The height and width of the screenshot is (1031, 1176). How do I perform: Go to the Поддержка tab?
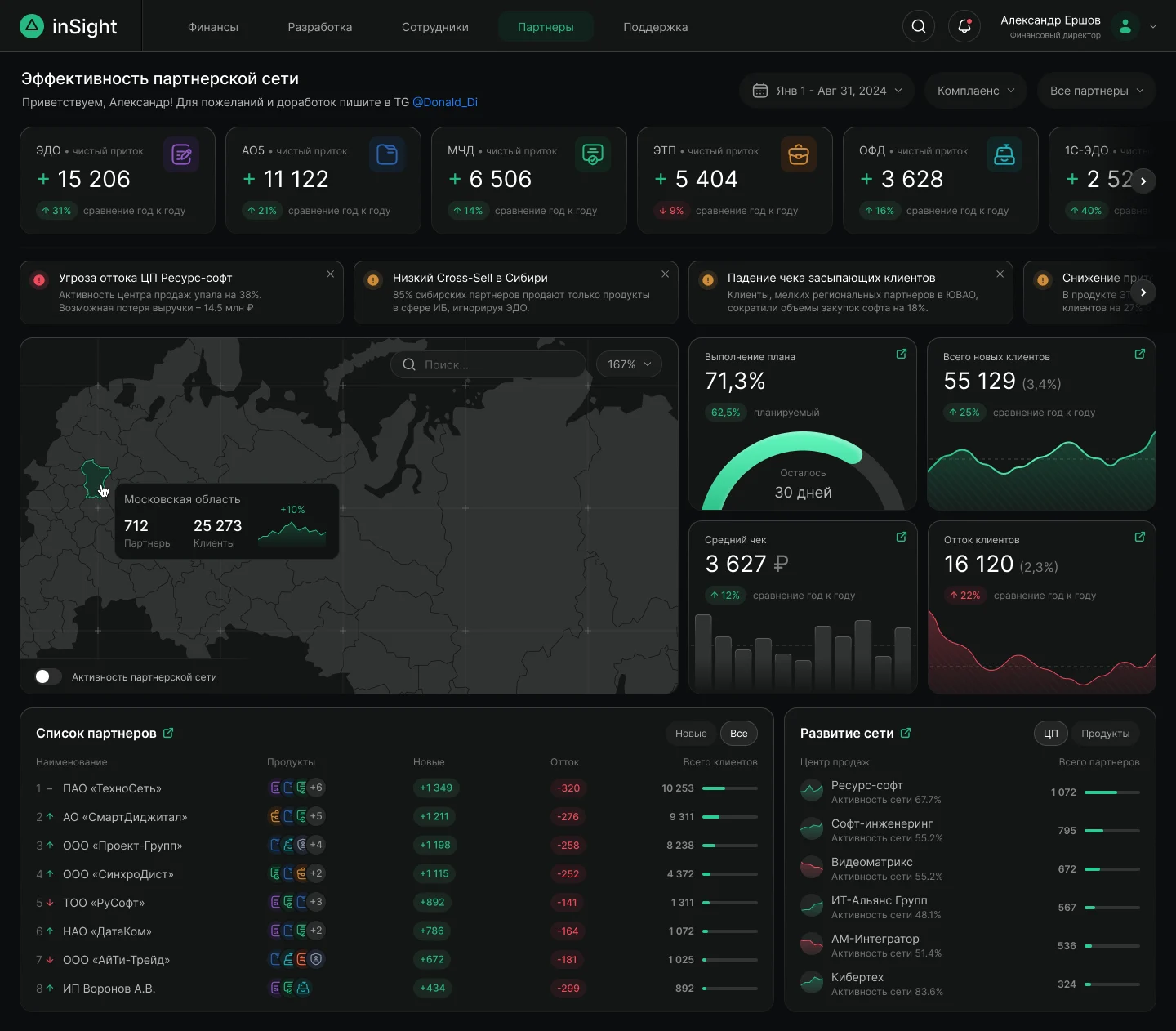[x=656, y=27]
